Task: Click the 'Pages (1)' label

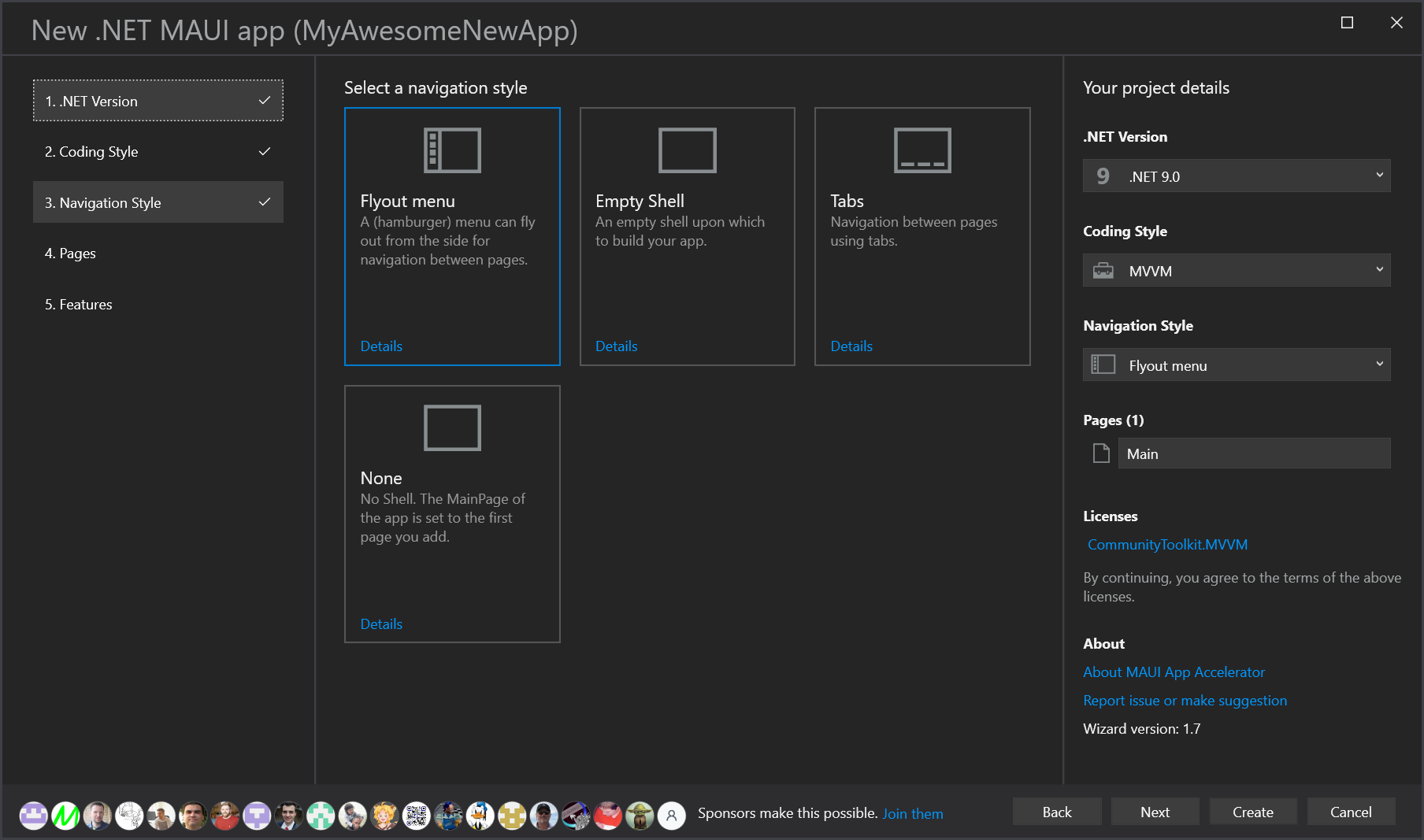Action: point(1113,420)
